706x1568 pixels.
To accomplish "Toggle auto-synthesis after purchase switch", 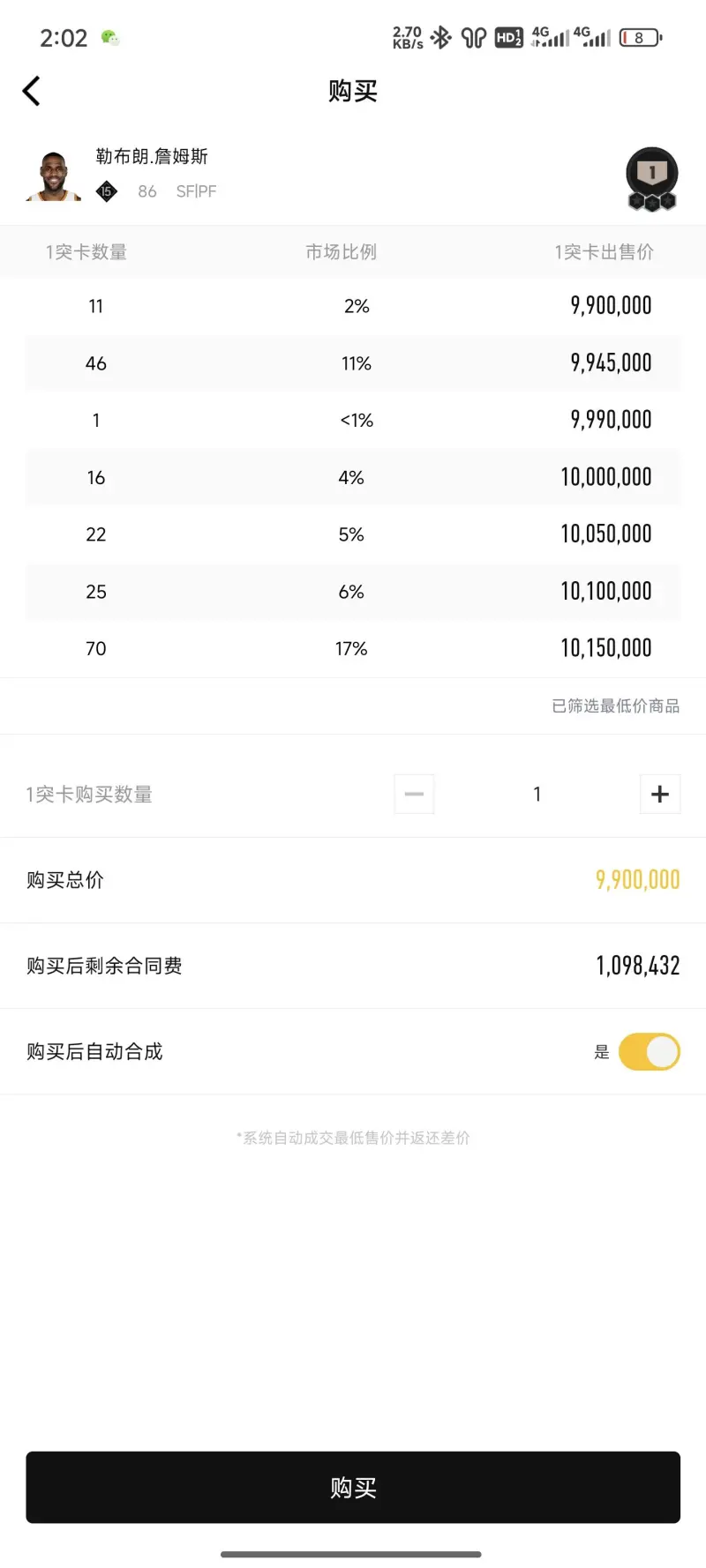I will (x=650, y=1051).
